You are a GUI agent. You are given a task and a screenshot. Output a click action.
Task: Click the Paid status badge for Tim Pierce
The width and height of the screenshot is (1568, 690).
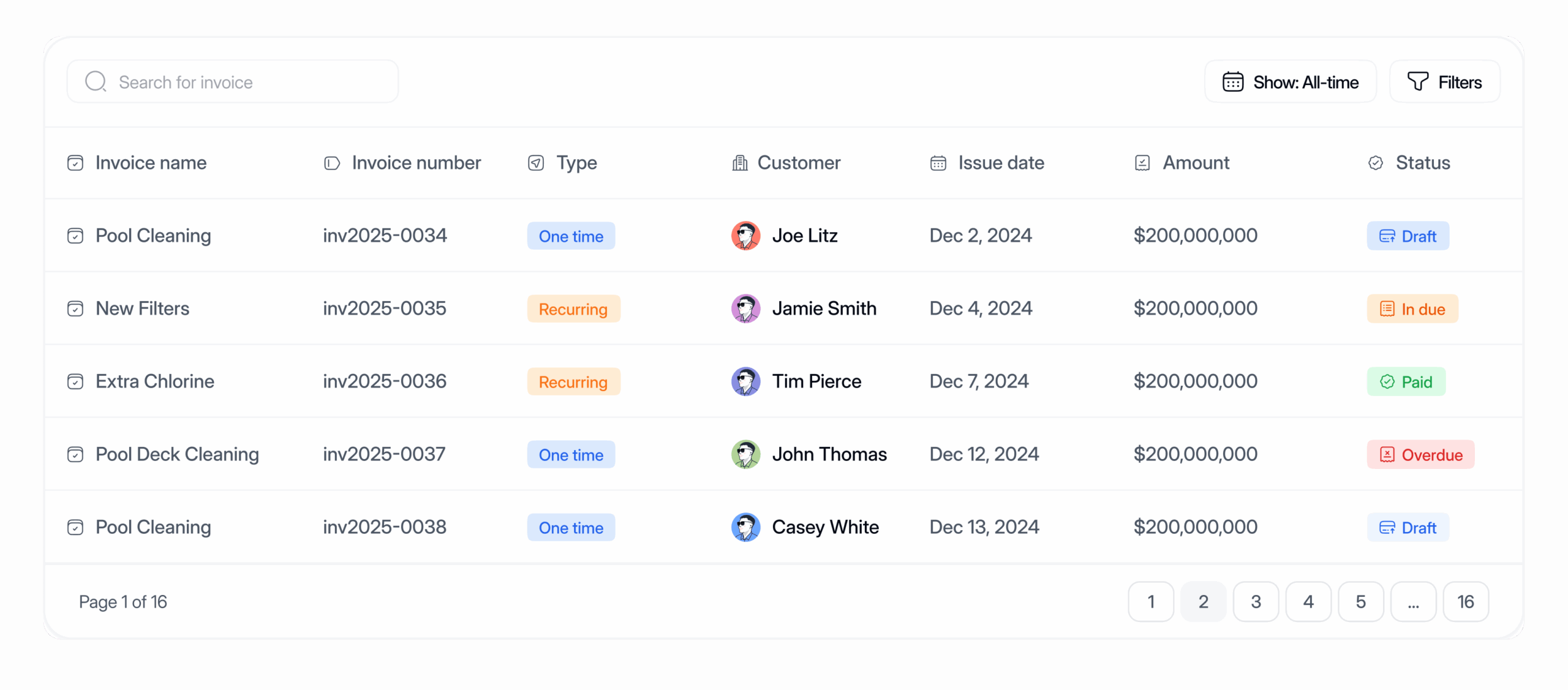(1406, 382)
